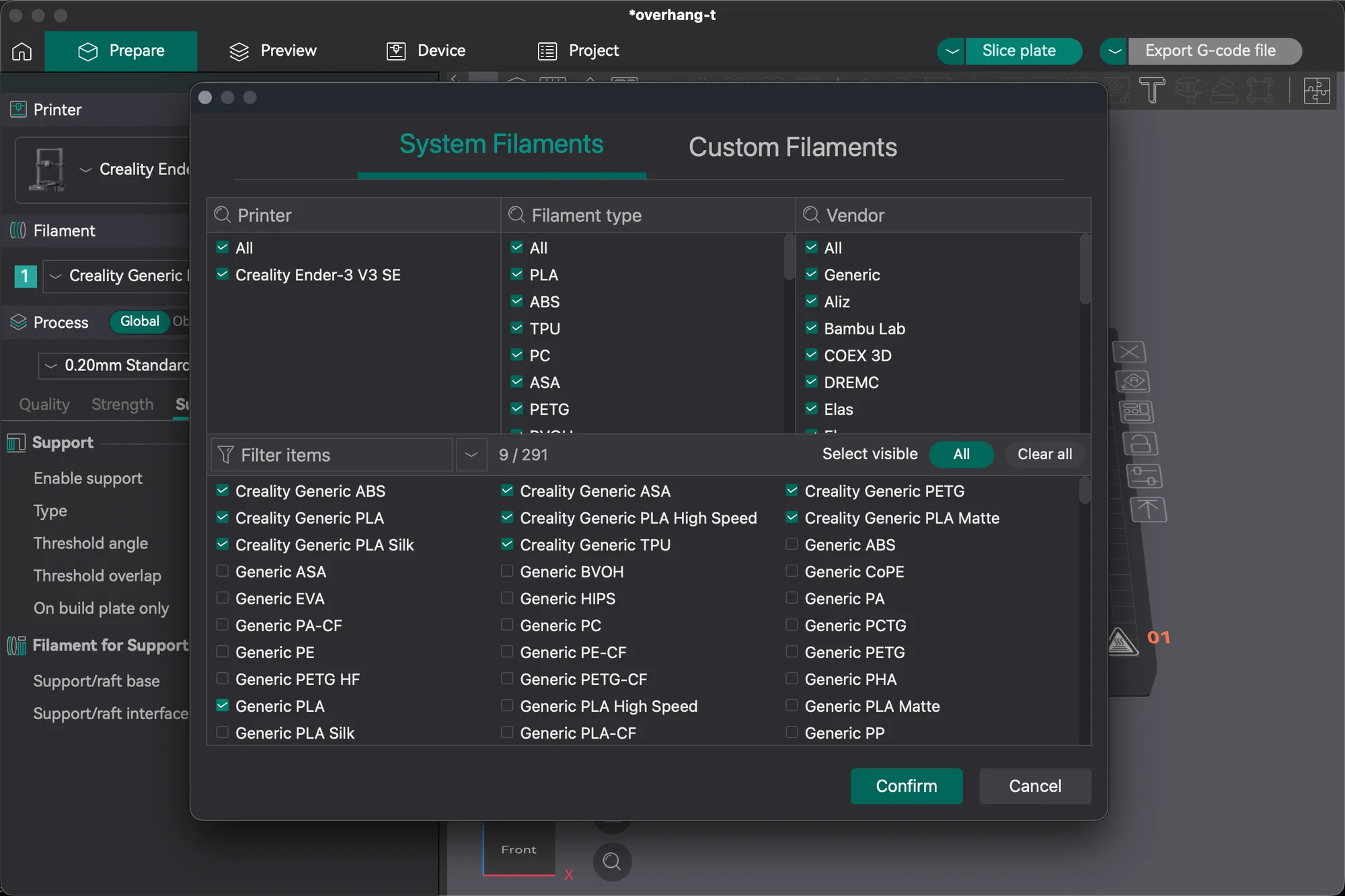The image size is (1345, 896).
Task: Open the Export G-code dropdown arrow
Action: [1114, 51]
